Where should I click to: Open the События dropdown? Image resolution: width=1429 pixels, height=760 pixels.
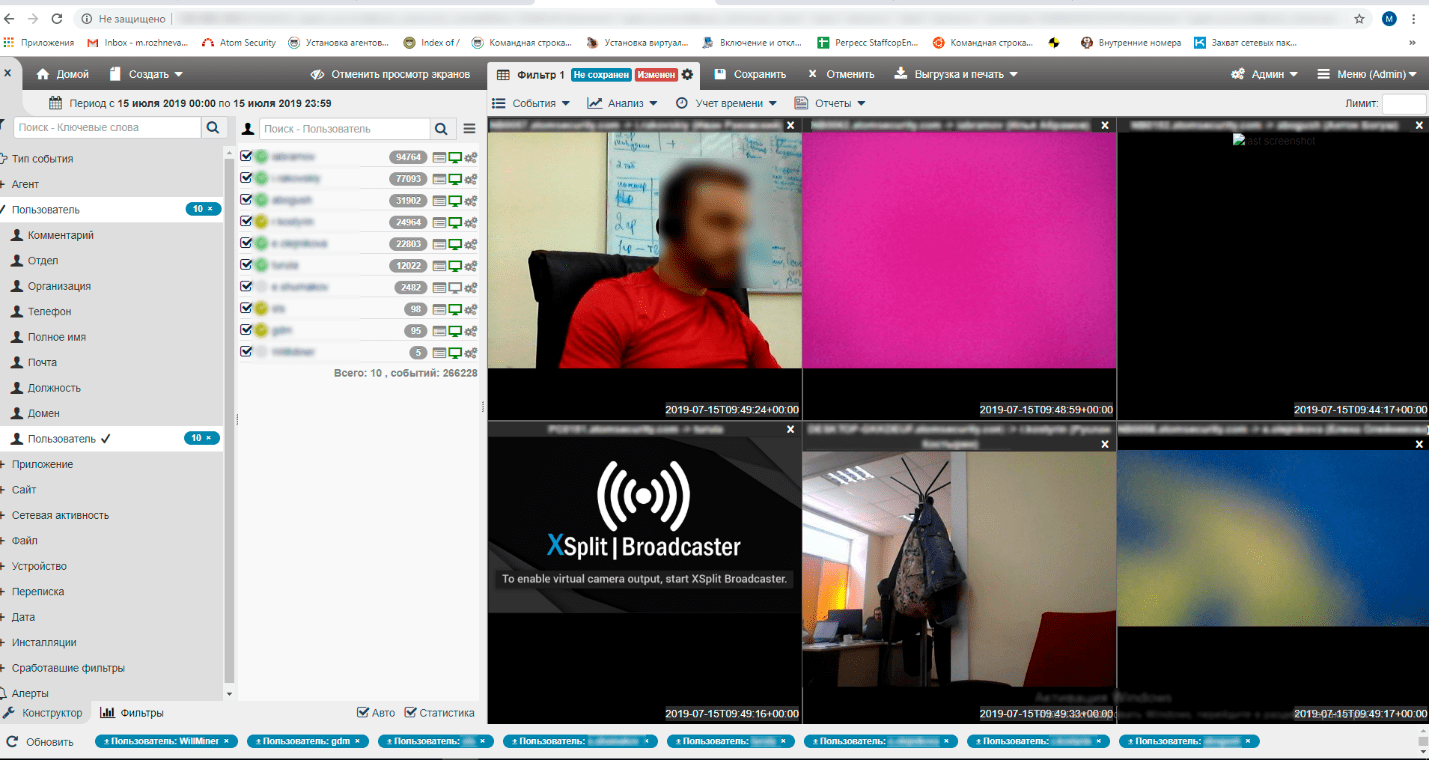[x=532, y=103]
